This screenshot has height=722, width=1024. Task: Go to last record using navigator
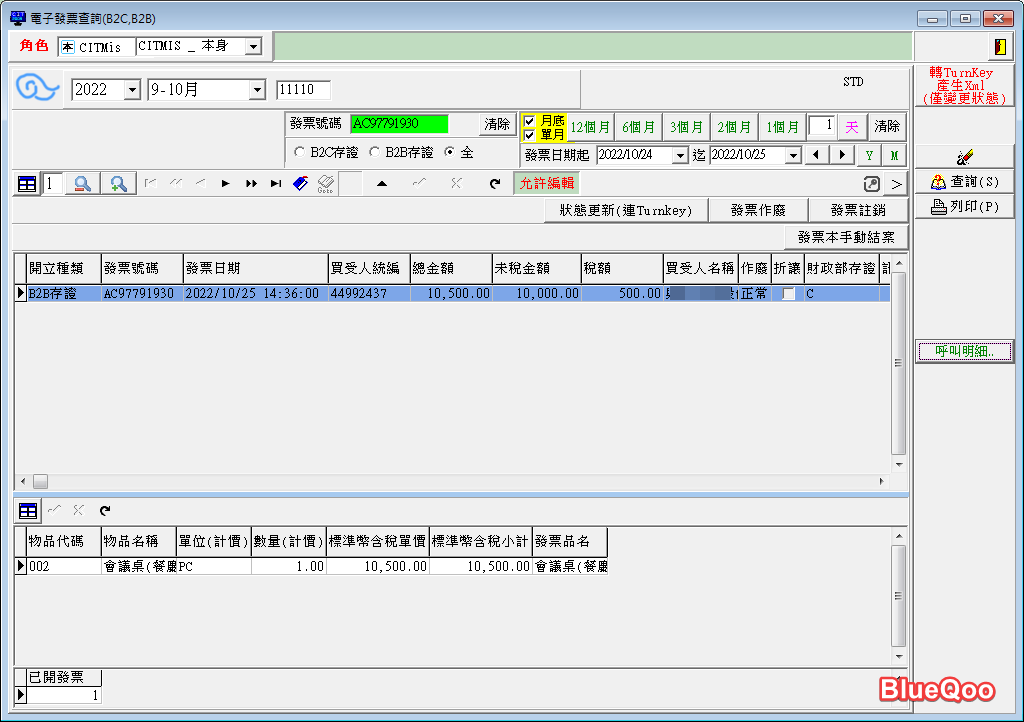(276, 183)
